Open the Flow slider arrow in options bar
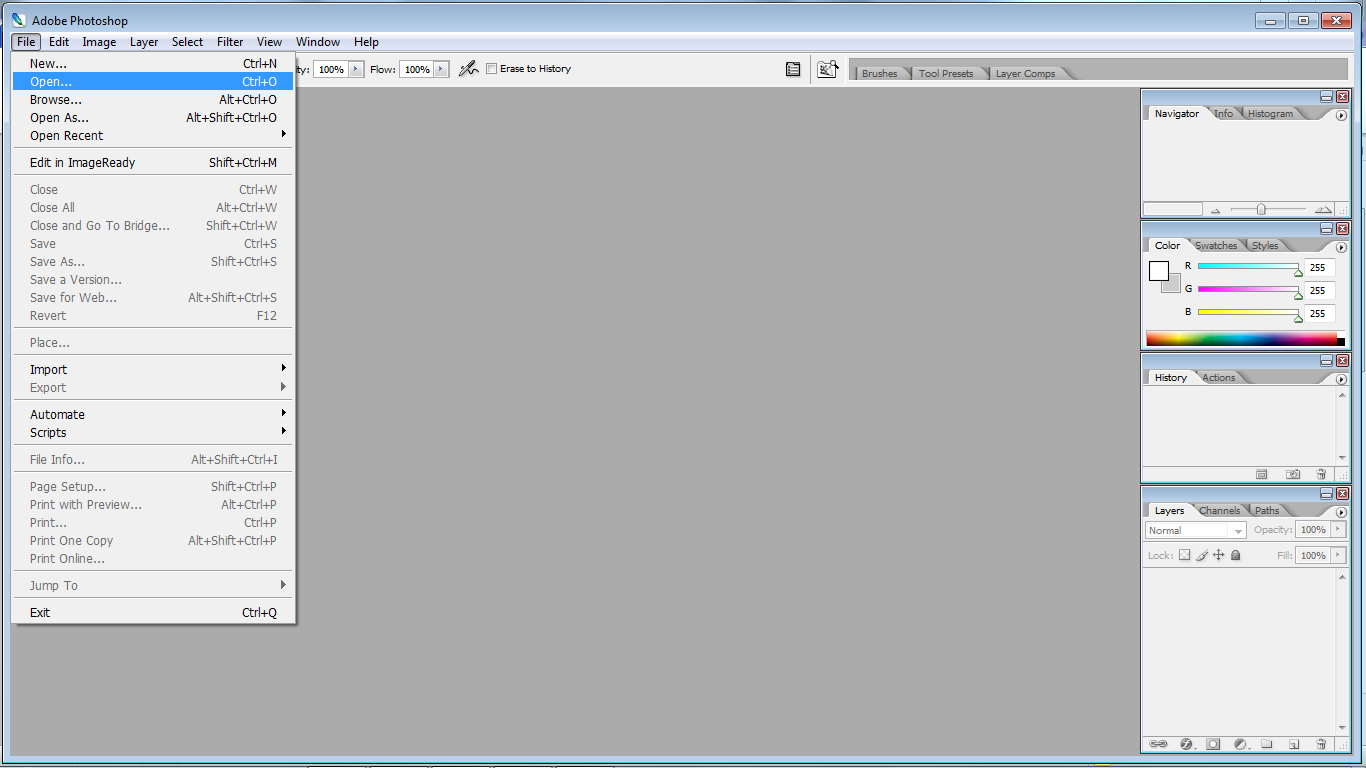This screenshot has height=768, width=1366. point(442,69)
